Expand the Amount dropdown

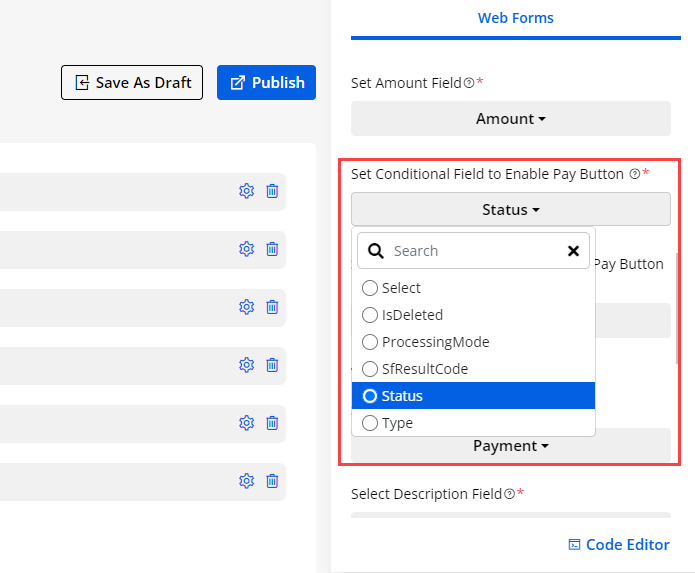pos(510,119)
